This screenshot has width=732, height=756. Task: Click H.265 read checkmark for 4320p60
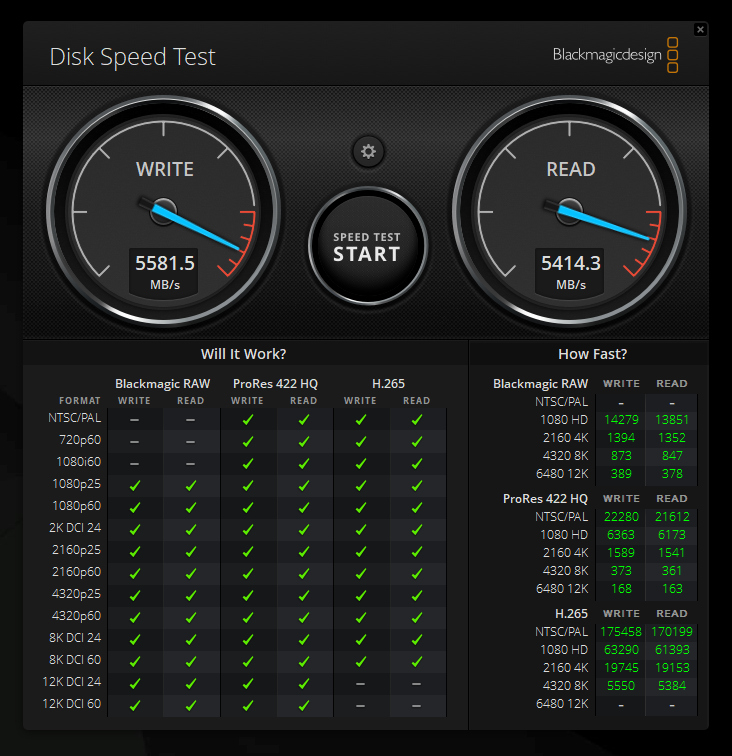[x=417, y=617]
